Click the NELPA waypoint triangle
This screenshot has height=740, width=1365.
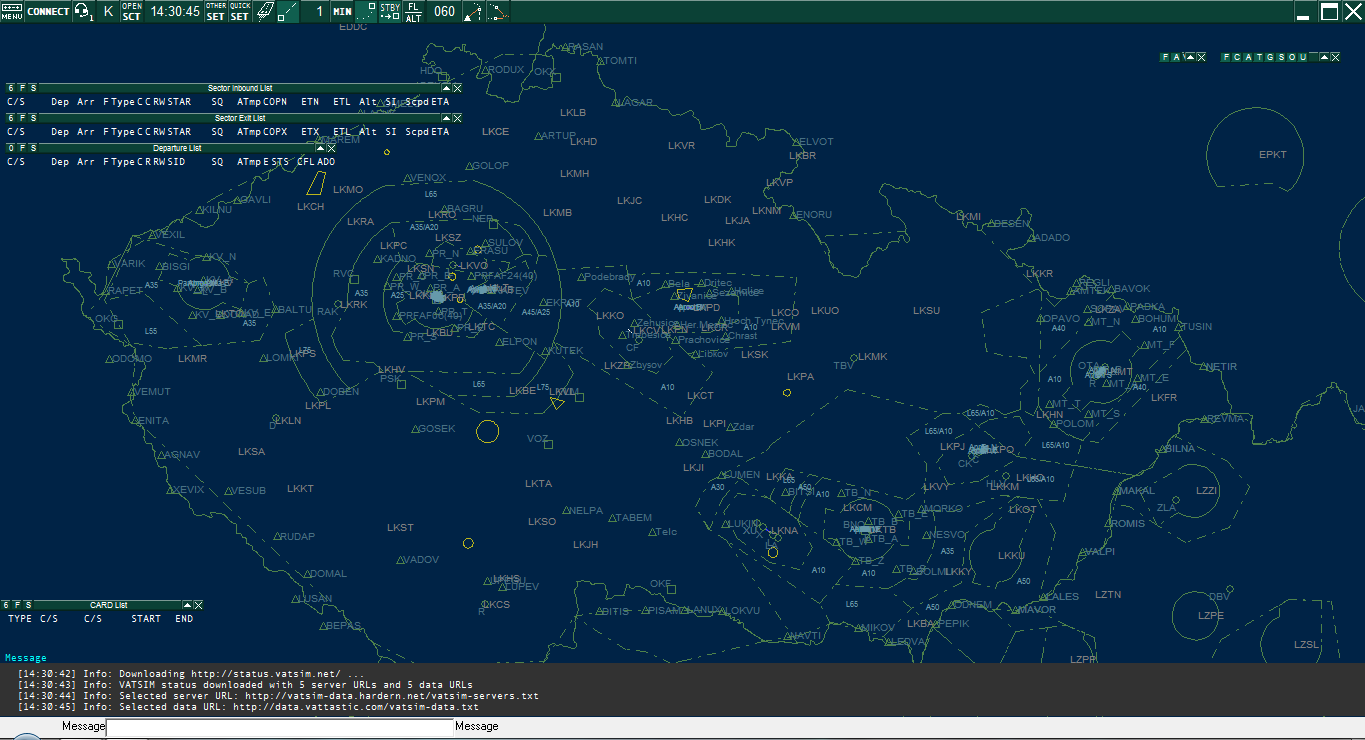[567, 510]
